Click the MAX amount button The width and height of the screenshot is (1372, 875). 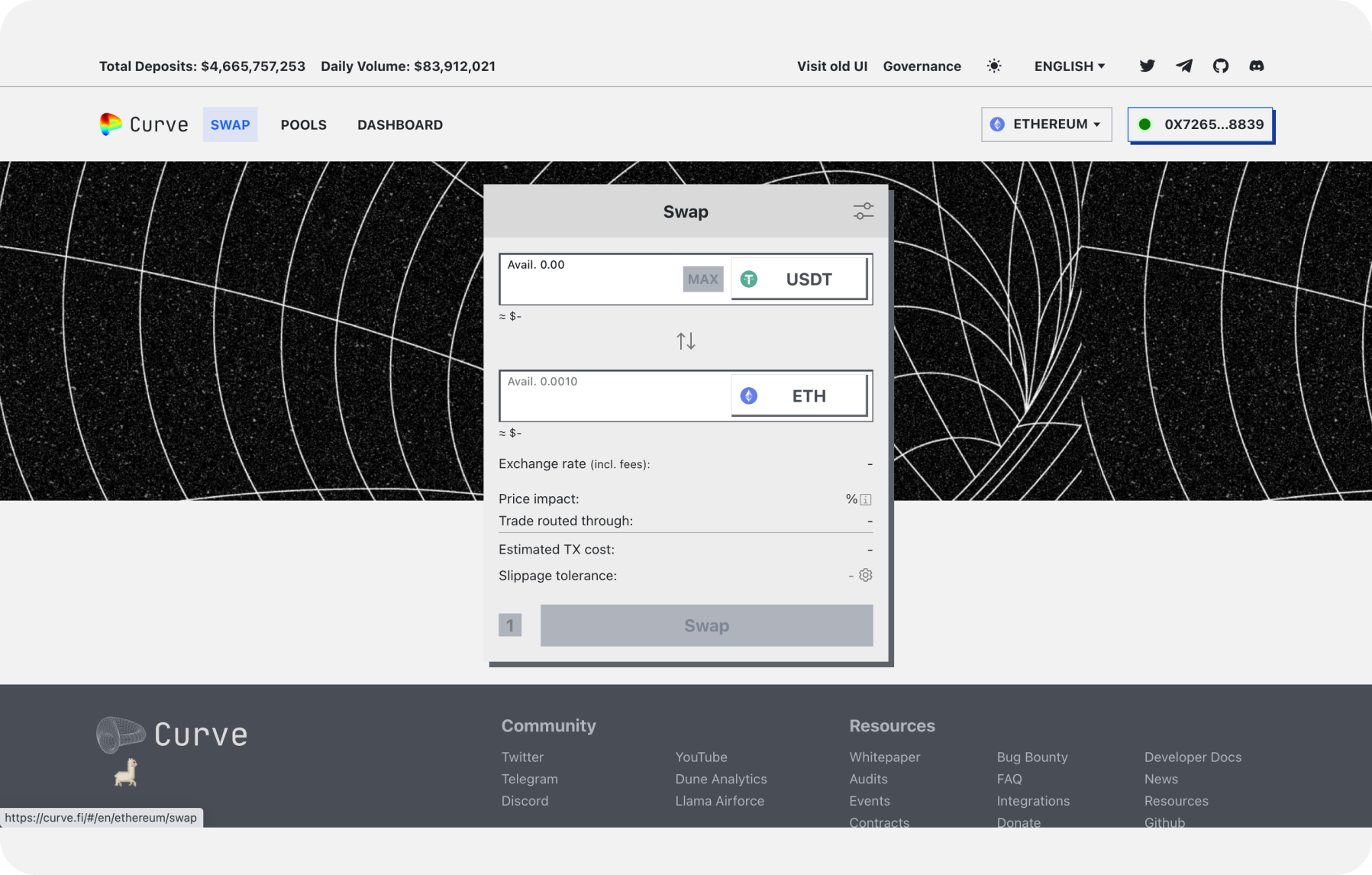click(702, 279)
